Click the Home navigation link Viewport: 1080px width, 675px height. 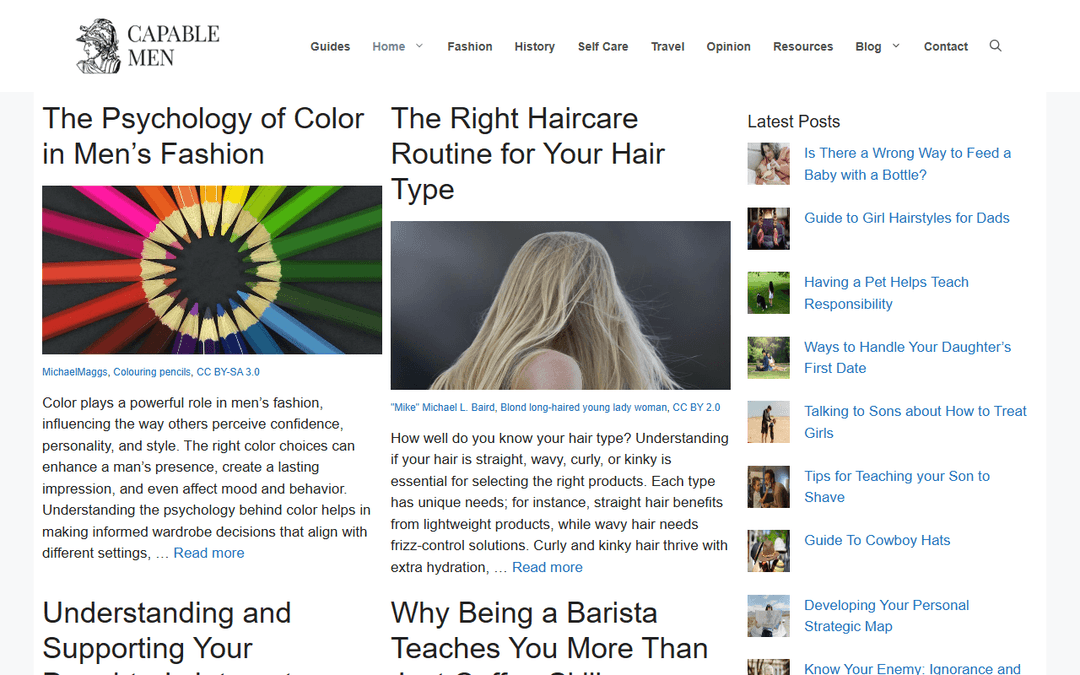pyautogui.click(x=388, y=46)
